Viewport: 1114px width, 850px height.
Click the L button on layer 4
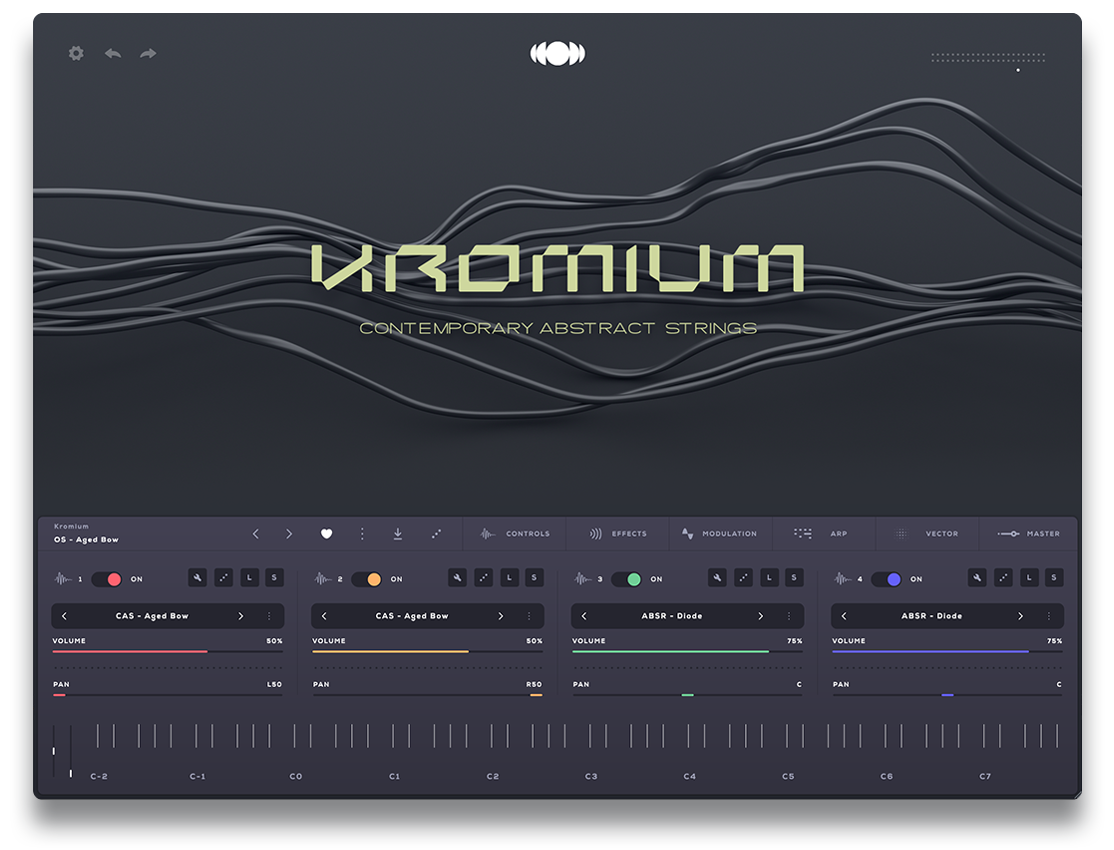point(1028,578)
